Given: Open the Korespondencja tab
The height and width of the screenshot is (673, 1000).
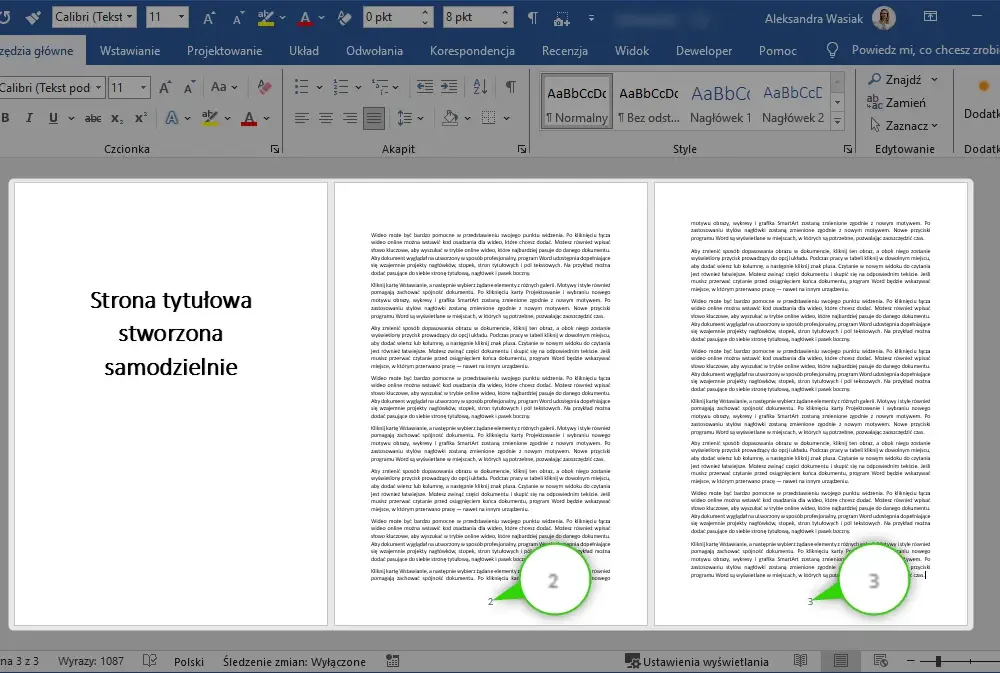Looking at the screenshot, I should tap(472, 51).
